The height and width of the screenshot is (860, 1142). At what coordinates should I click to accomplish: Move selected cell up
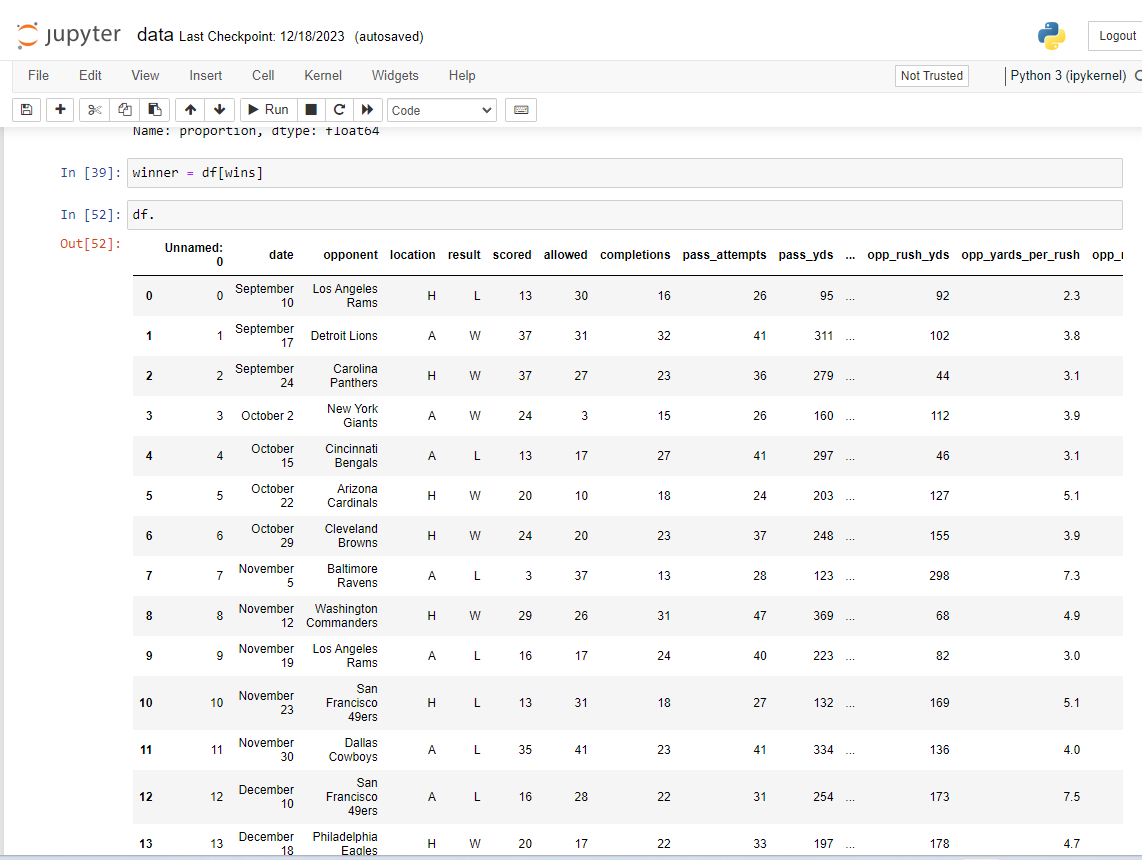click(x=190, y=110)
